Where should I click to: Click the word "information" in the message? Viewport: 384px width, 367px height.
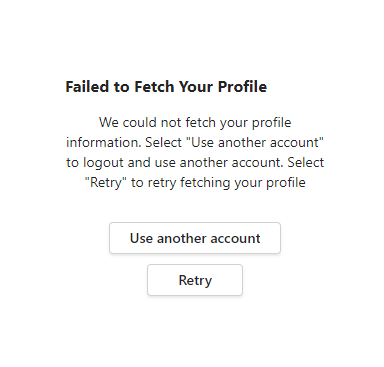(104, 142)
